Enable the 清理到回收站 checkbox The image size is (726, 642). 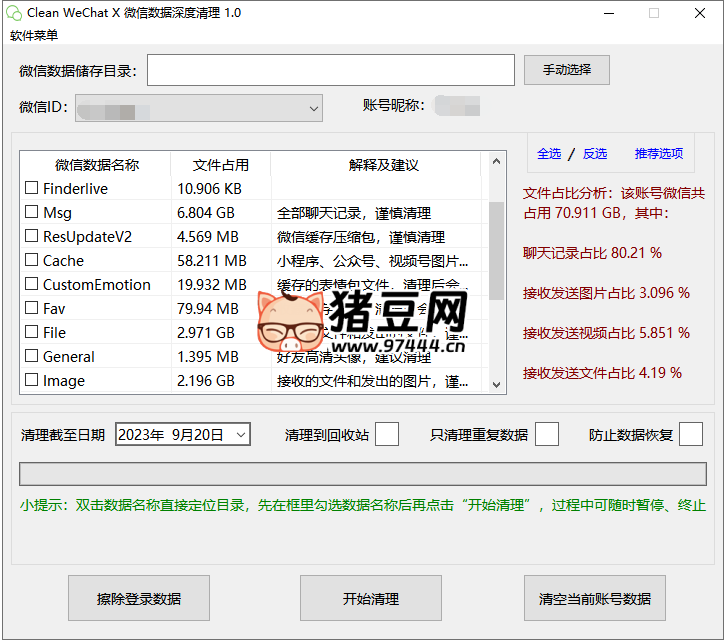(x=387, y=434)
